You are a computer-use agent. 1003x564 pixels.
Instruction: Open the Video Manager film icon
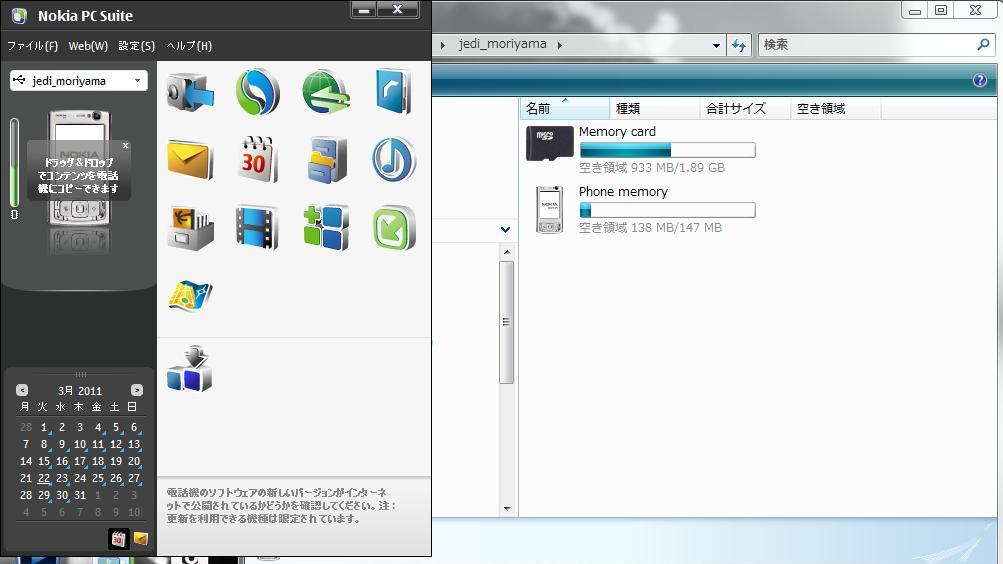point(257,228)
